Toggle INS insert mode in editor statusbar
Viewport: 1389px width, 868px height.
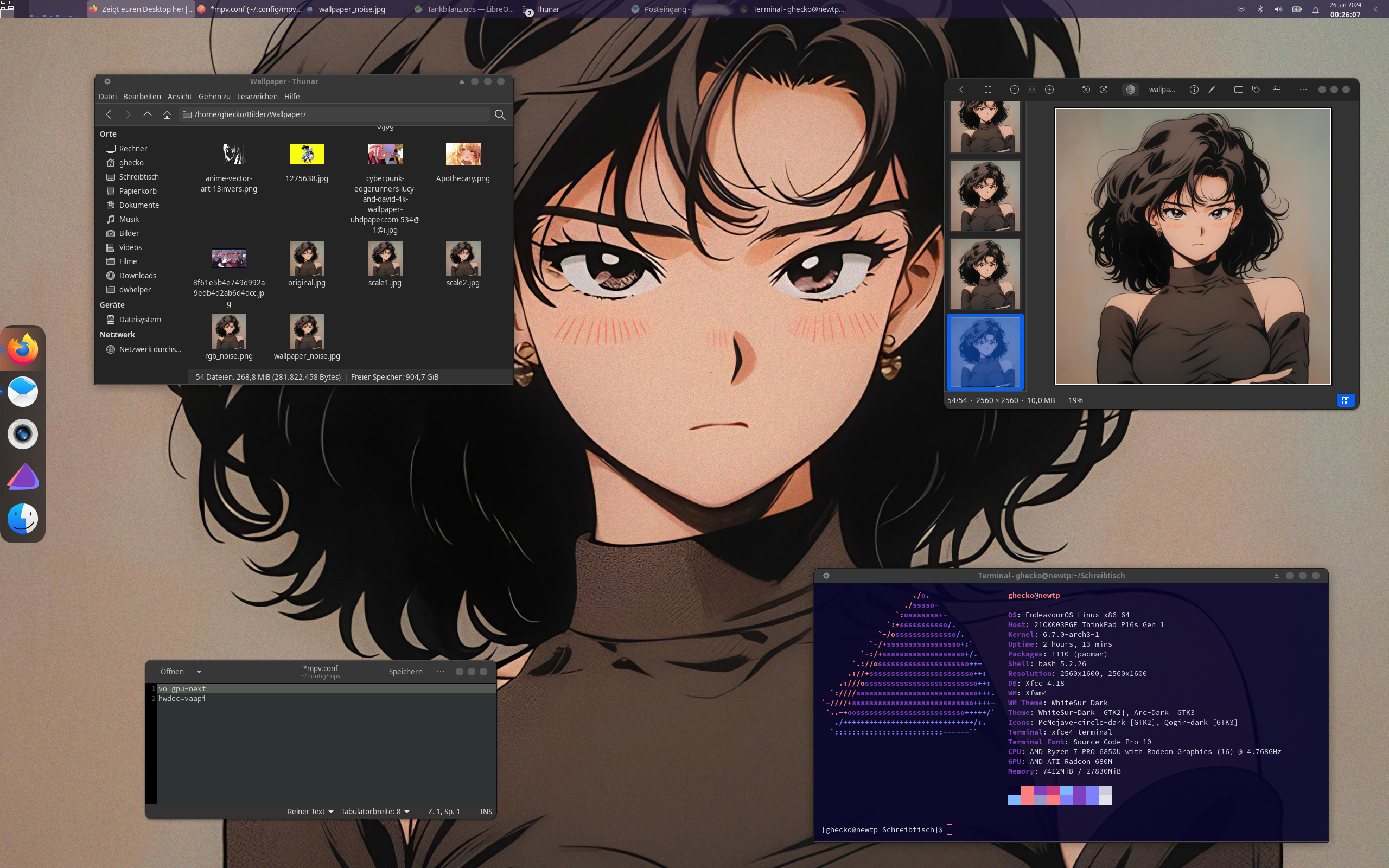486,811
